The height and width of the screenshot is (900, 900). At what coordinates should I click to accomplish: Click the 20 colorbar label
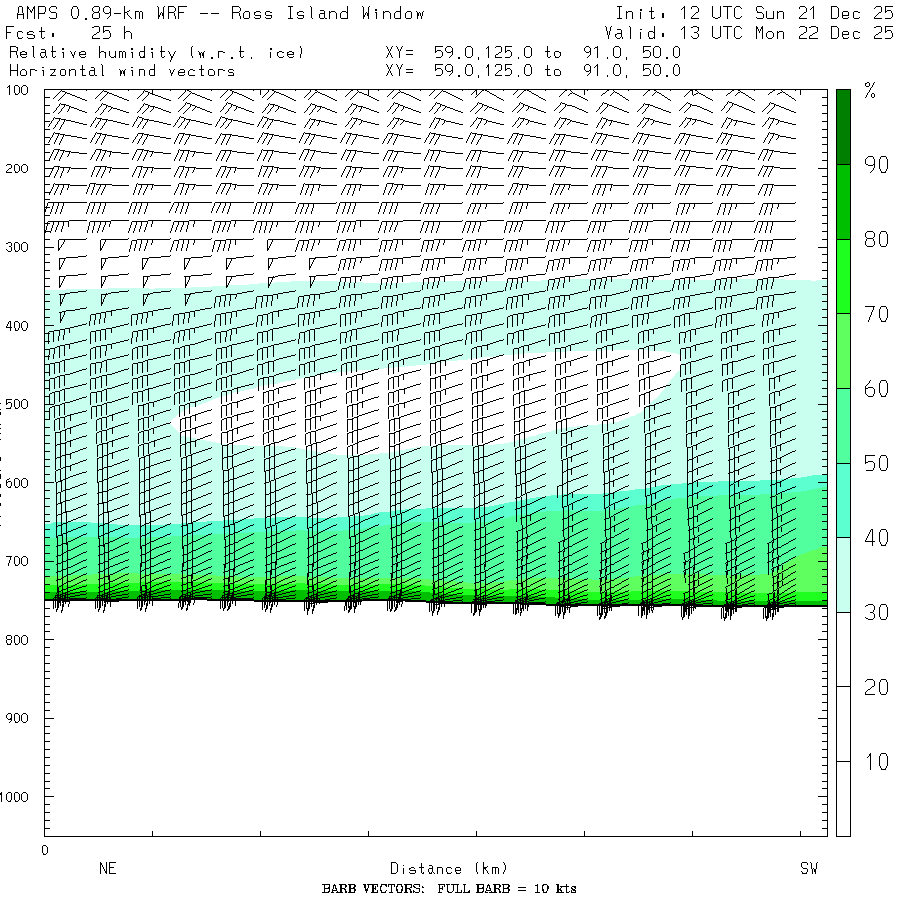(x=876, y=688)
